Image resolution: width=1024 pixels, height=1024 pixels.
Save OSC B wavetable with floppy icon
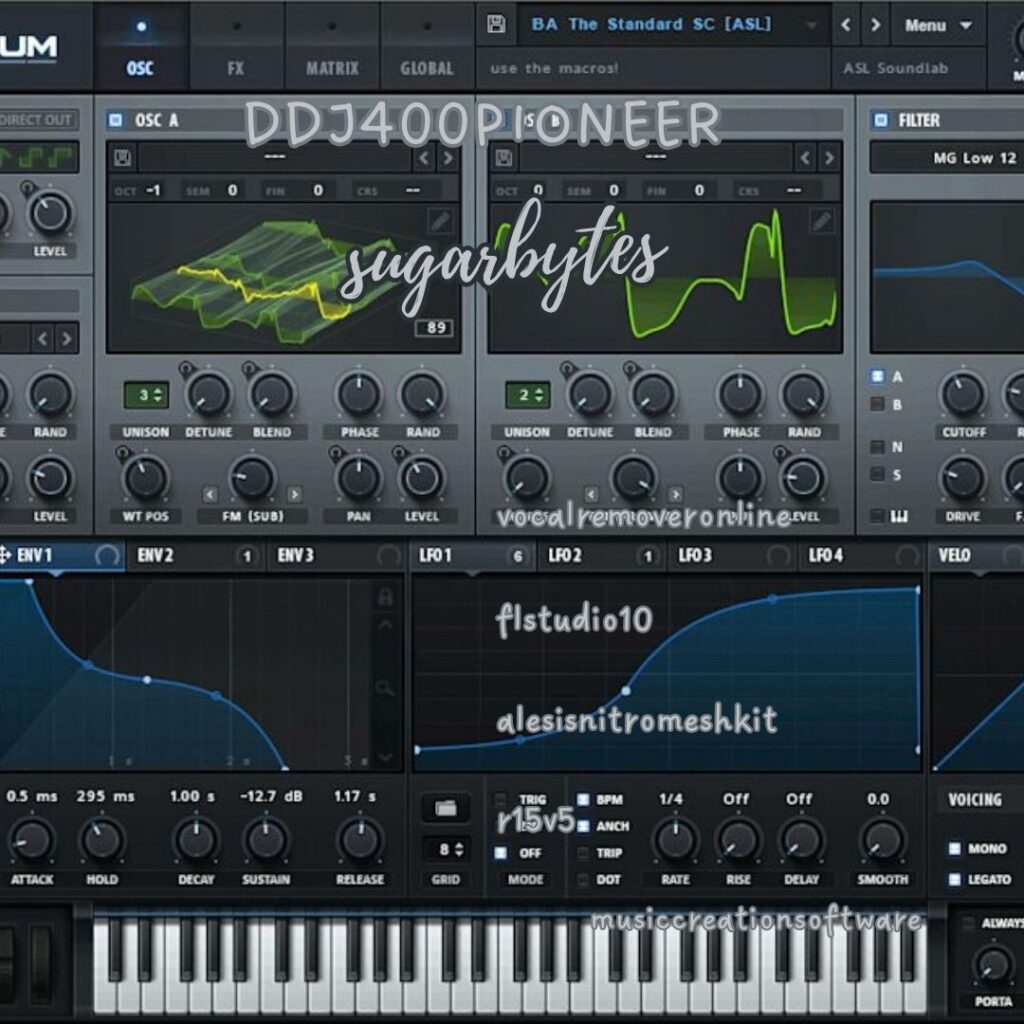tap(504, 158)
